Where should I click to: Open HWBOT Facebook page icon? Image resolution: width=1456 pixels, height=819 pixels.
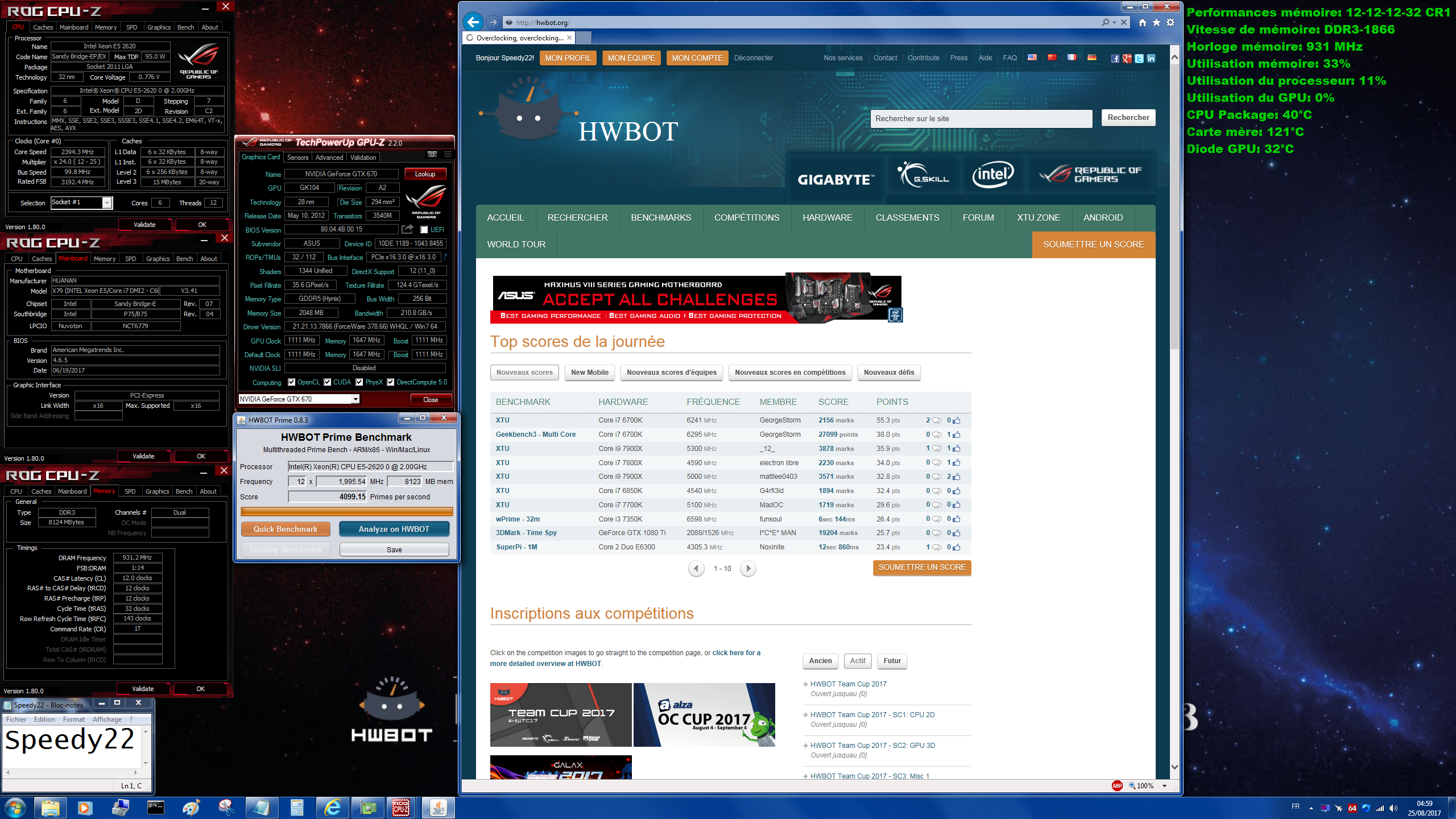pyautogui.click(x=1115, y=59)
